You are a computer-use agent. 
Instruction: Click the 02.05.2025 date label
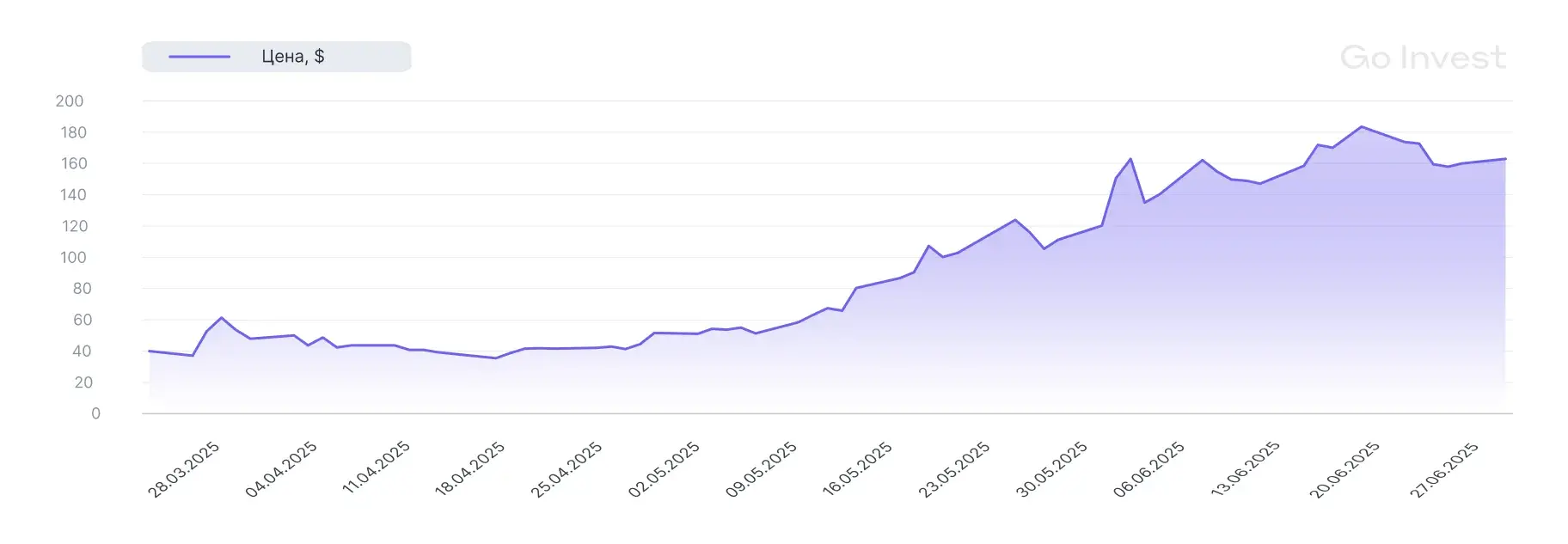click(x=664, y=469)
